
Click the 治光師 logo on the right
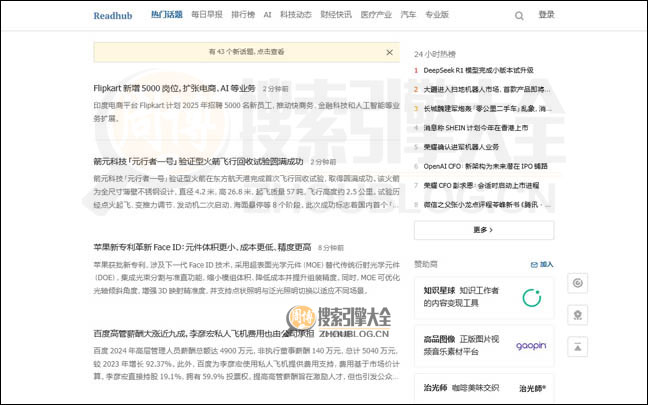[532, 388]
